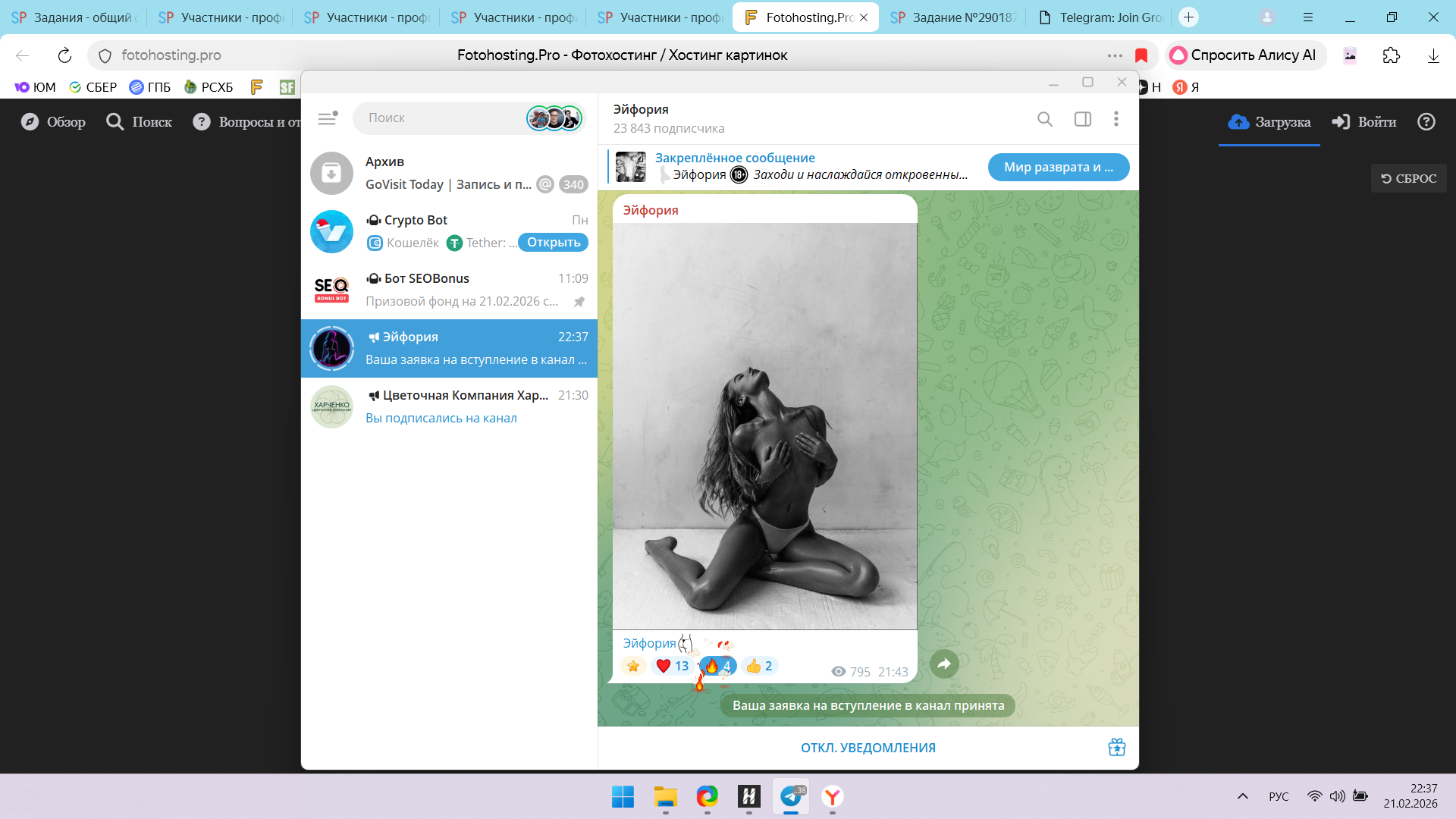Open the Архив chats folder
Image resolution: width=1456 pixels, height=819 pixels.
pos(449,173)
